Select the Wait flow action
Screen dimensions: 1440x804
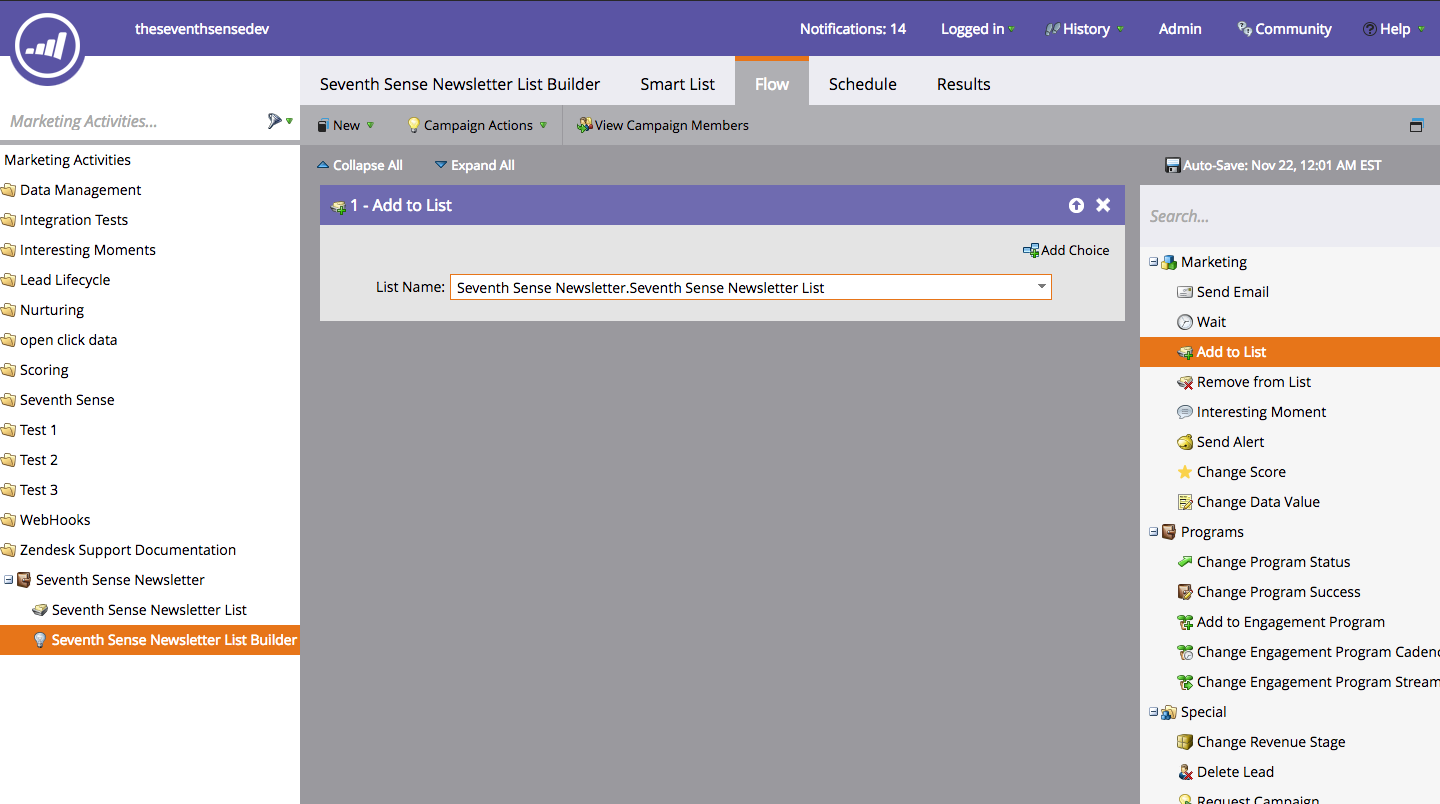pos(1210,322)
